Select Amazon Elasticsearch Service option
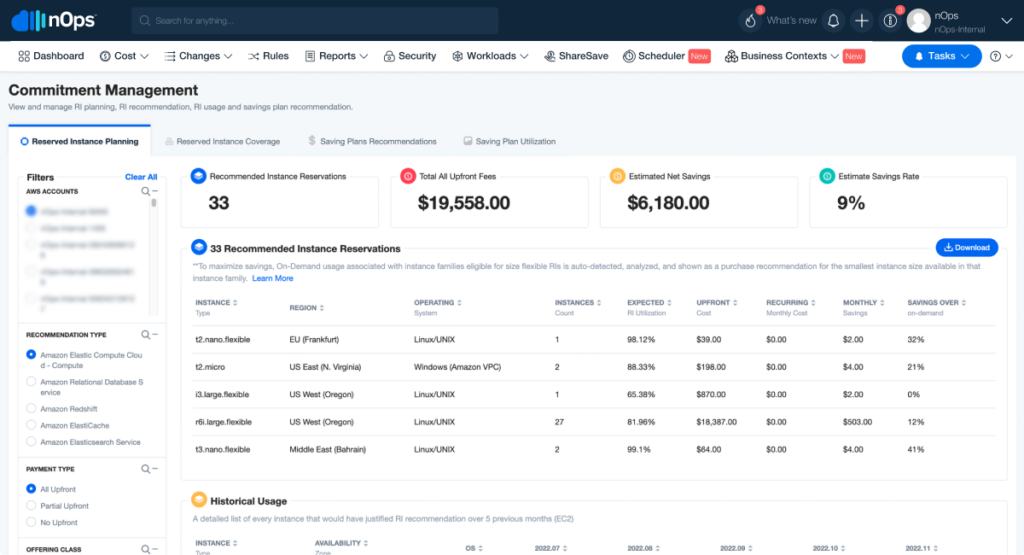1024x555 pixels. [x=31, y=441]
